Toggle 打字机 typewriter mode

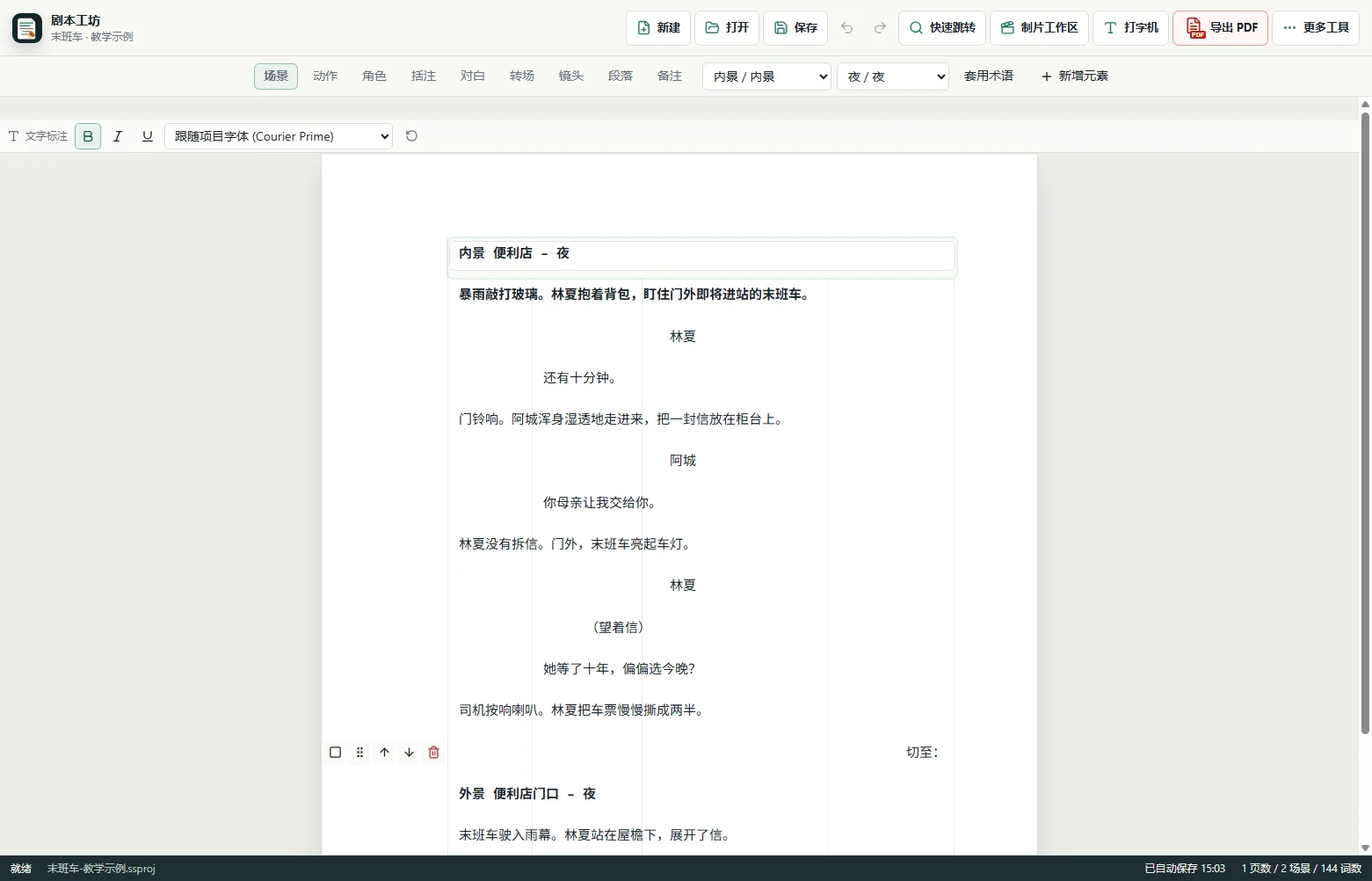click(1131, 28)
